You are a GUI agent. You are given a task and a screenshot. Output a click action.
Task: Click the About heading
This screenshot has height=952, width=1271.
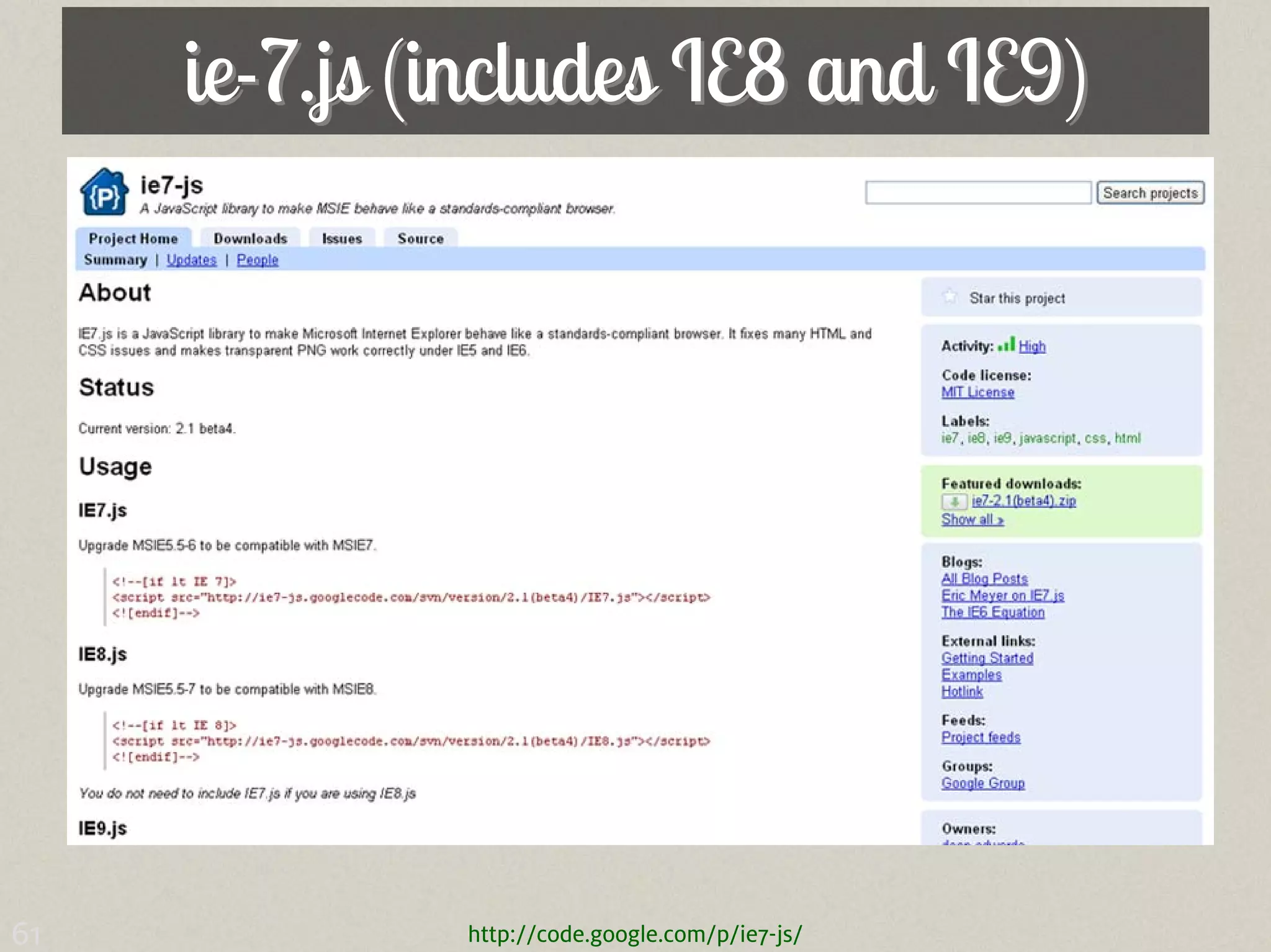[x=115, y=292]
